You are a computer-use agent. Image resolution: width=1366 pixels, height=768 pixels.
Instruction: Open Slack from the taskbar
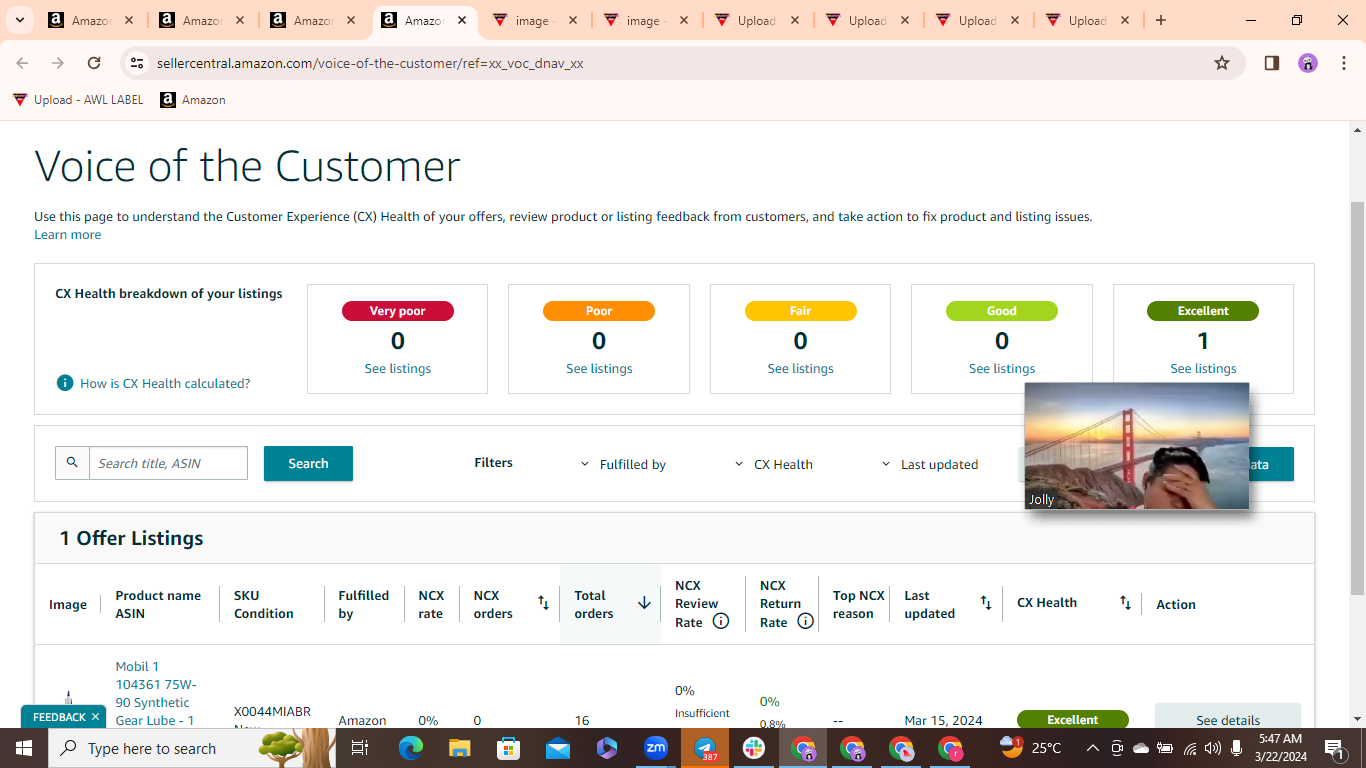754,748
